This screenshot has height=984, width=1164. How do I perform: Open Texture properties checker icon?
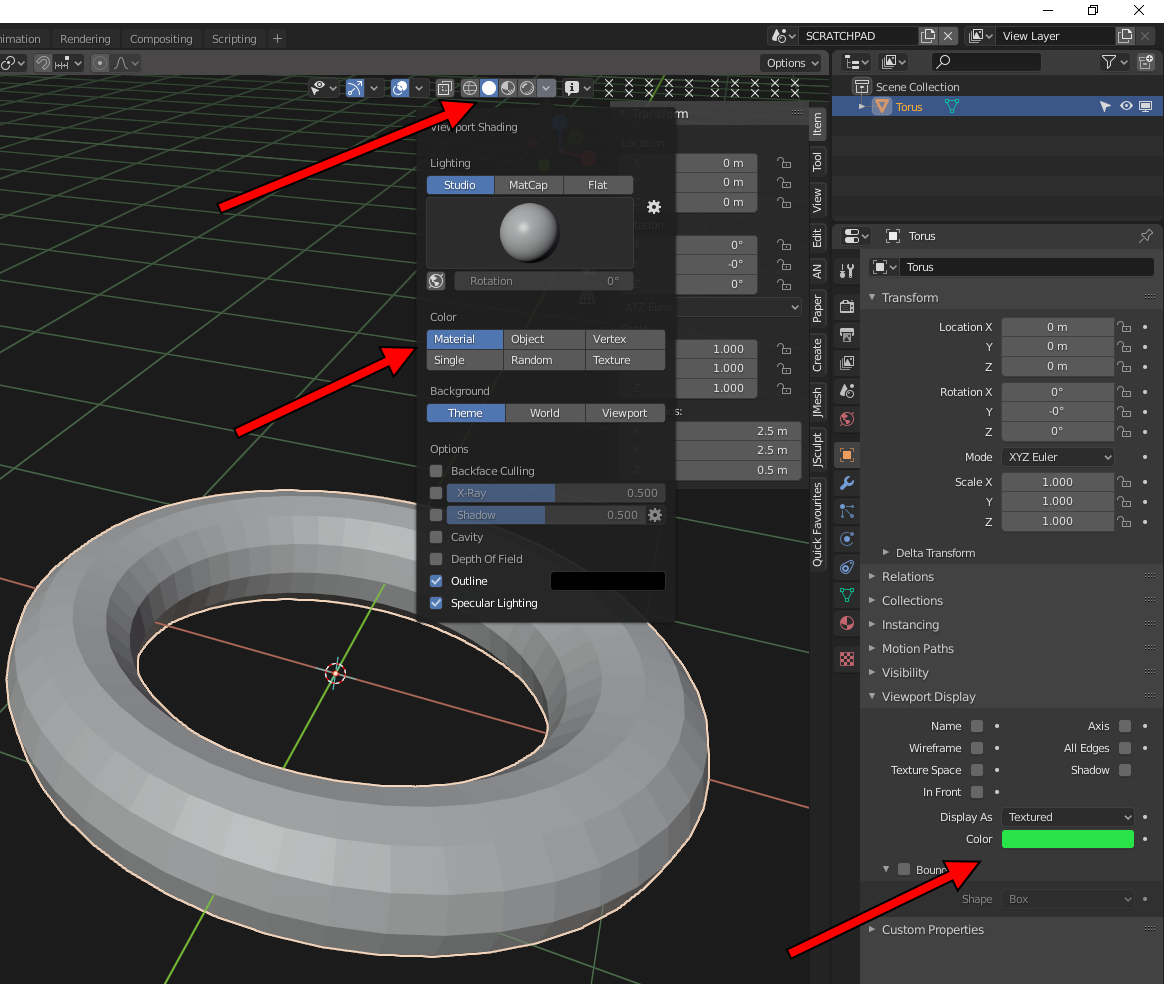coord(847,659)
